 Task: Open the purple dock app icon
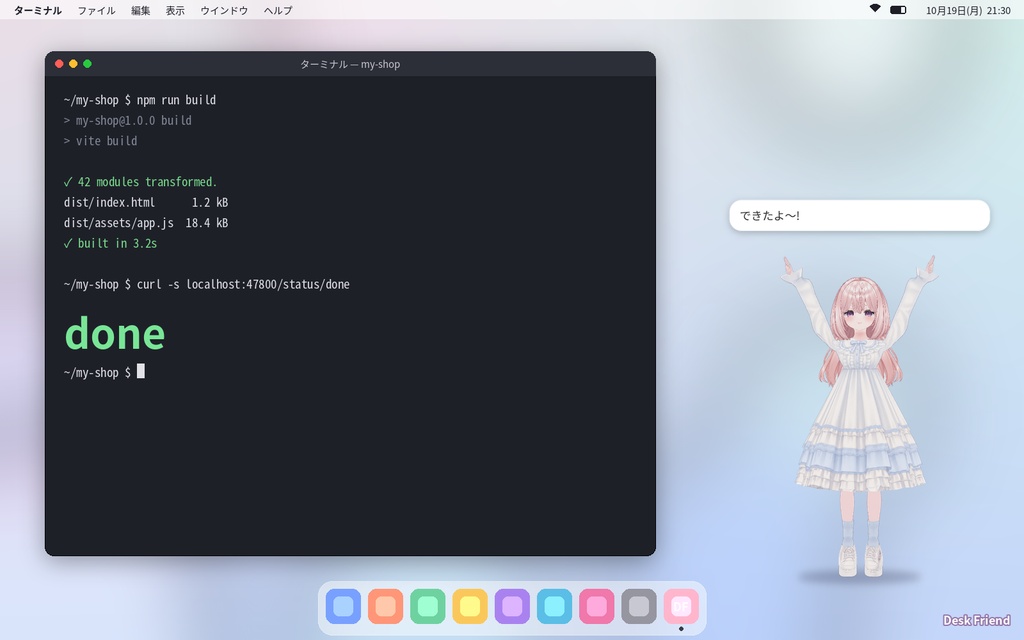coord(512,606)
